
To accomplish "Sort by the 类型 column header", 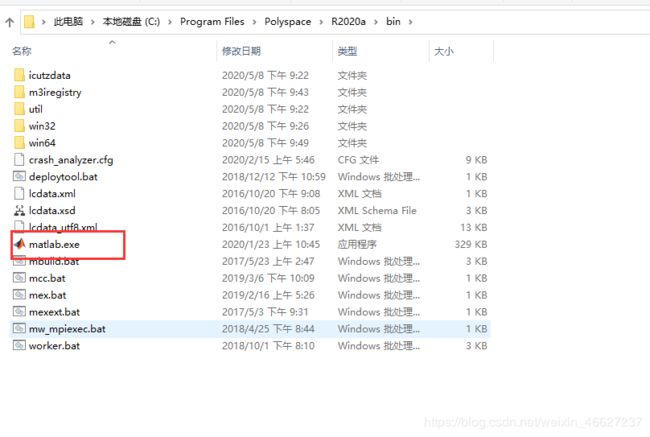I will pyautogui.click(x=347, y=51).
